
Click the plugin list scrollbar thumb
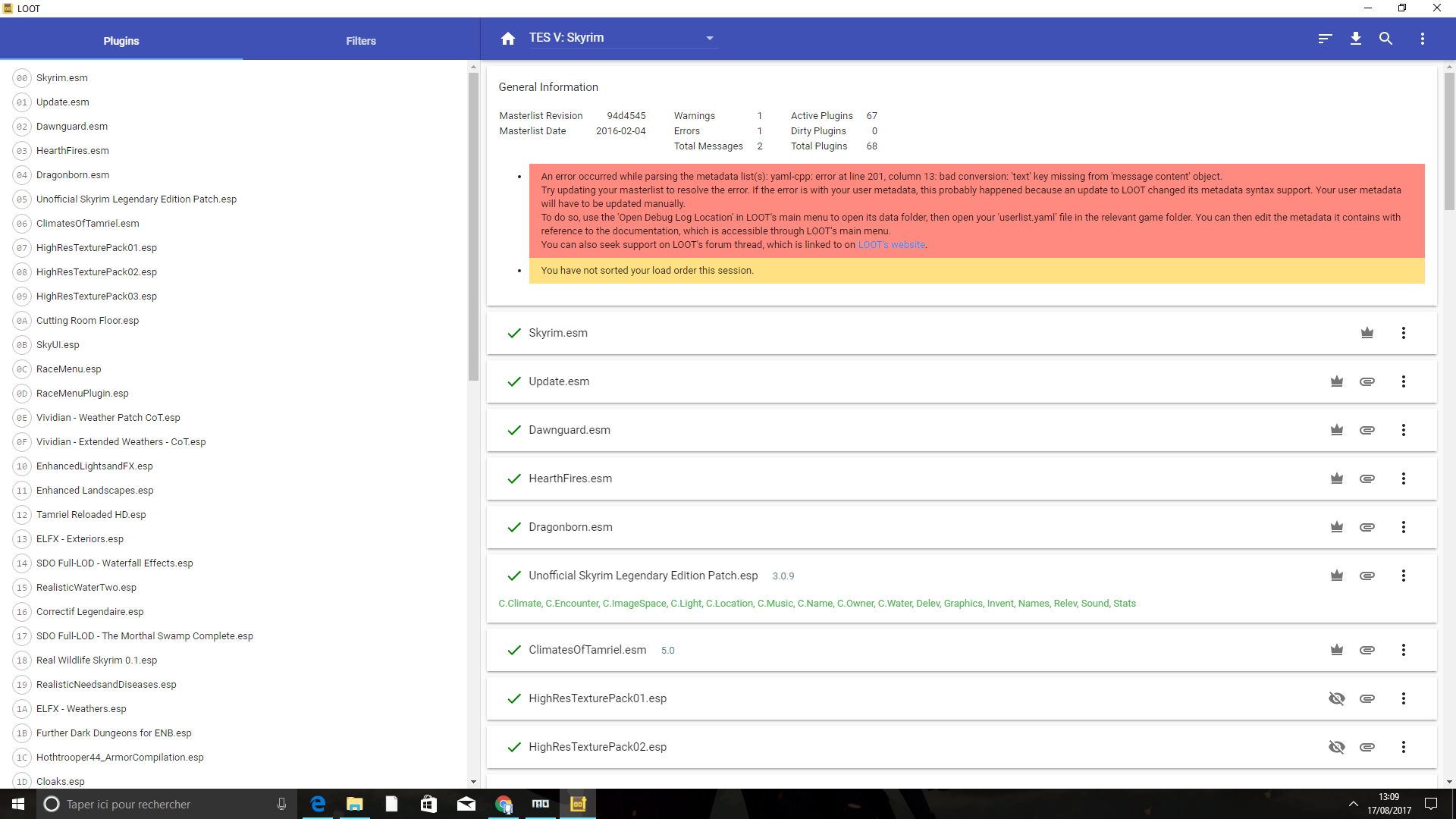(x=473, y=226)
